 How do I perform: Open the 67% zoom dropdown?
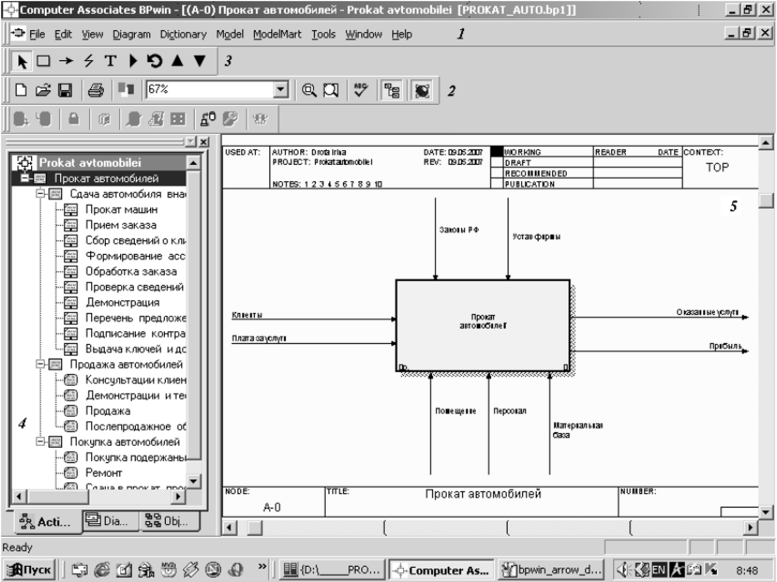tap(280, 90)
